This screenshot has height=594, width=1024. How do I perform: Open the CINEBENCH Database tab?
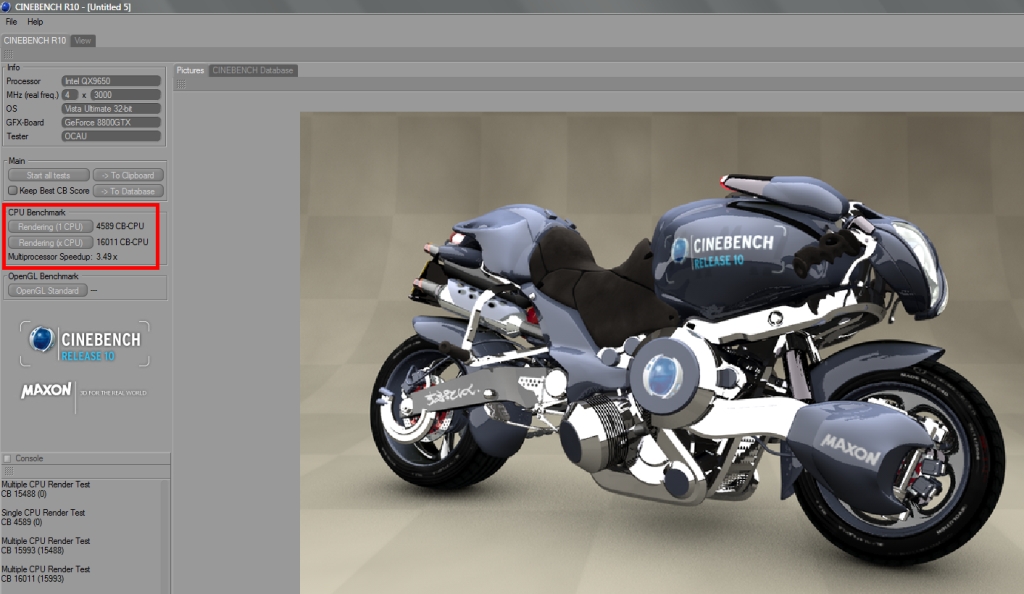click(253, 70)
